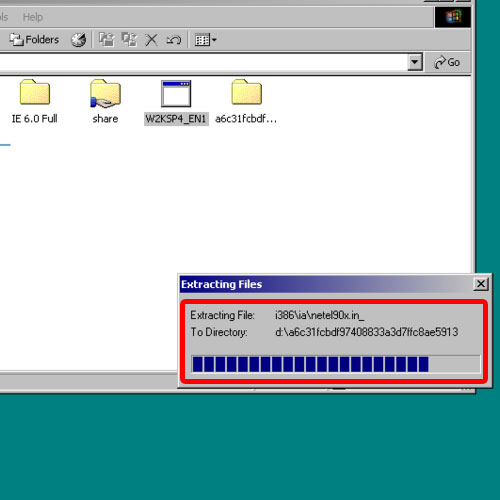500x500 pixels.
Task: Open the Views dropdown button
Action: click(205, 40)
